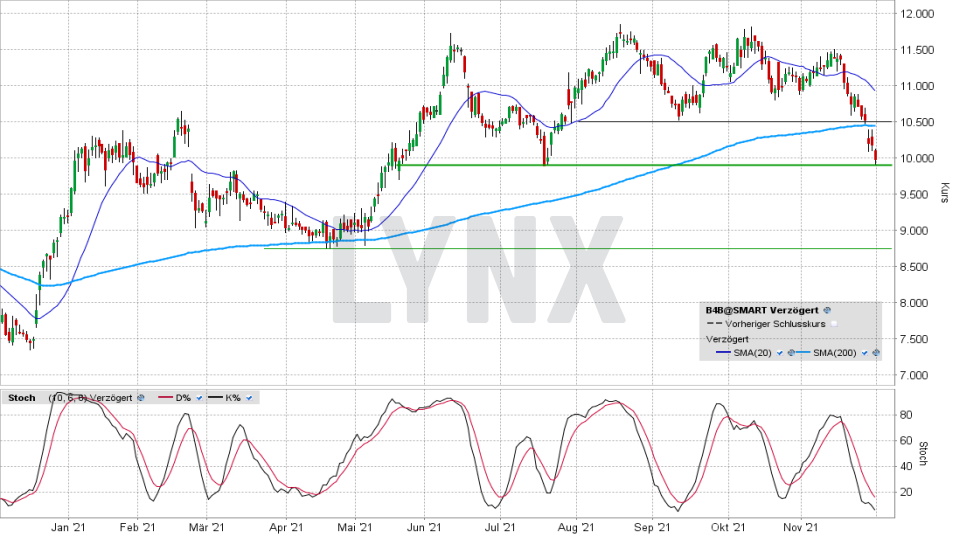Open settings icon next to B4B@SMART Verzögert
Screen dimensions: 960x540
827,310
